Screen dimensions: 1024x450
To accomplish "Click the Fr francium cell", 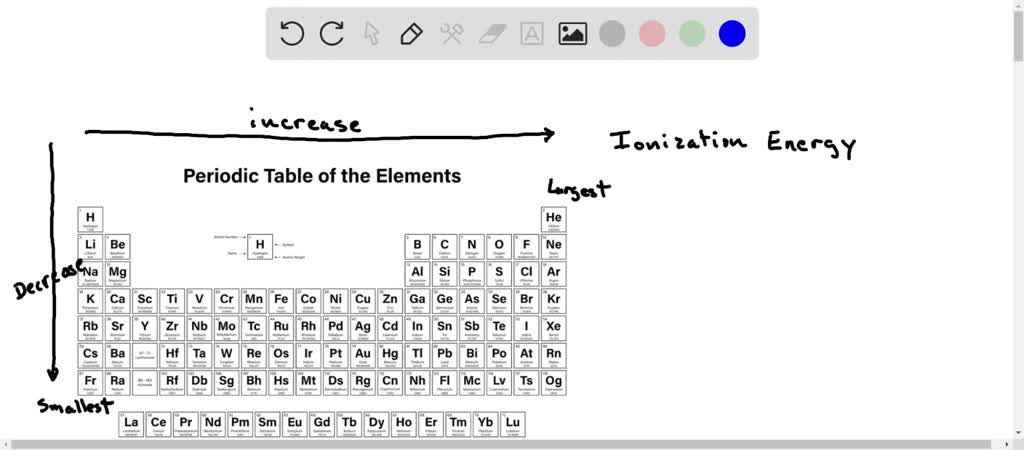I will point(90,382).
